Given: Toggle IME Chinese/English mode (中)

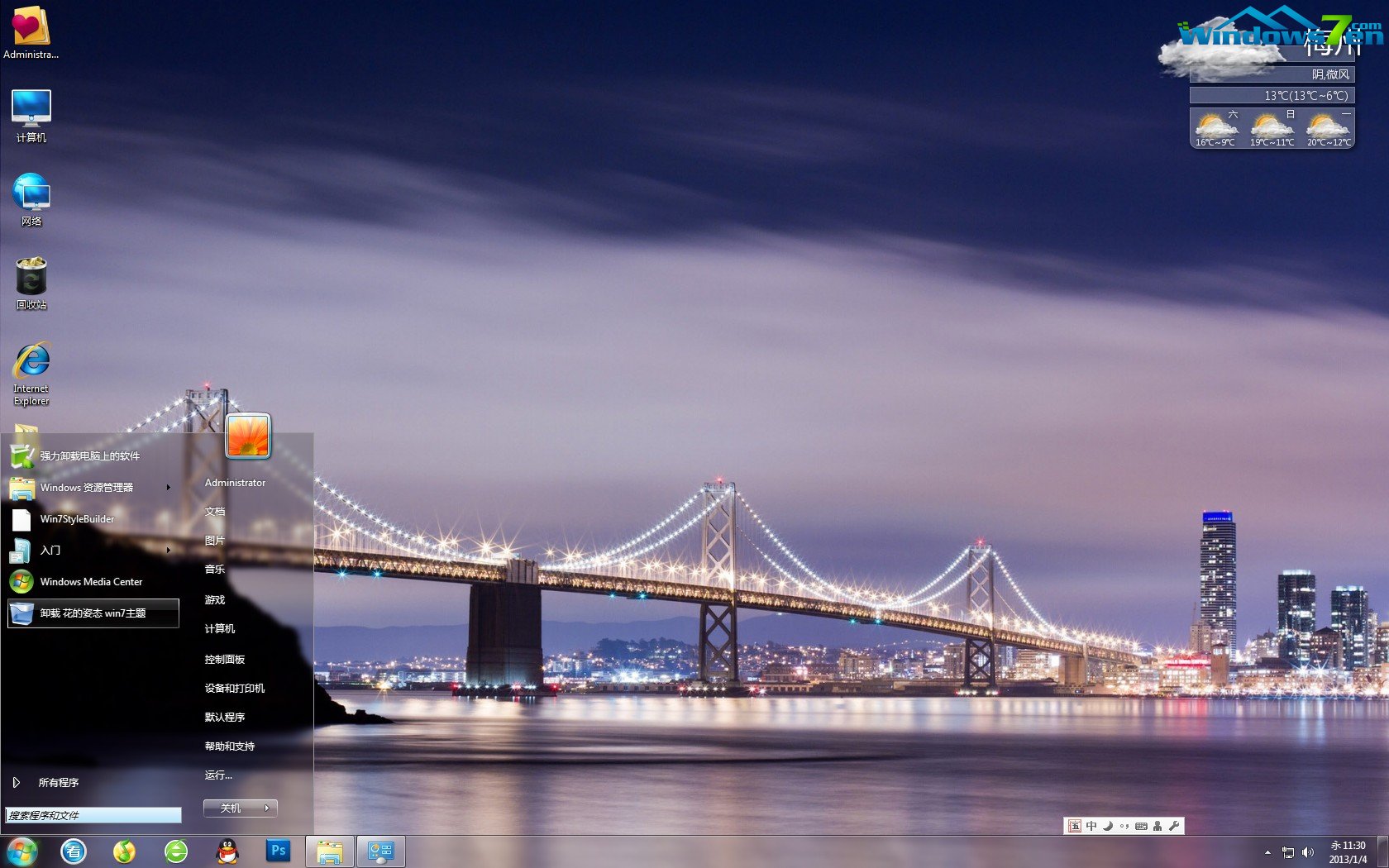Looking at the screenshot, I should pyautogui.click(x=1091, y=826).
